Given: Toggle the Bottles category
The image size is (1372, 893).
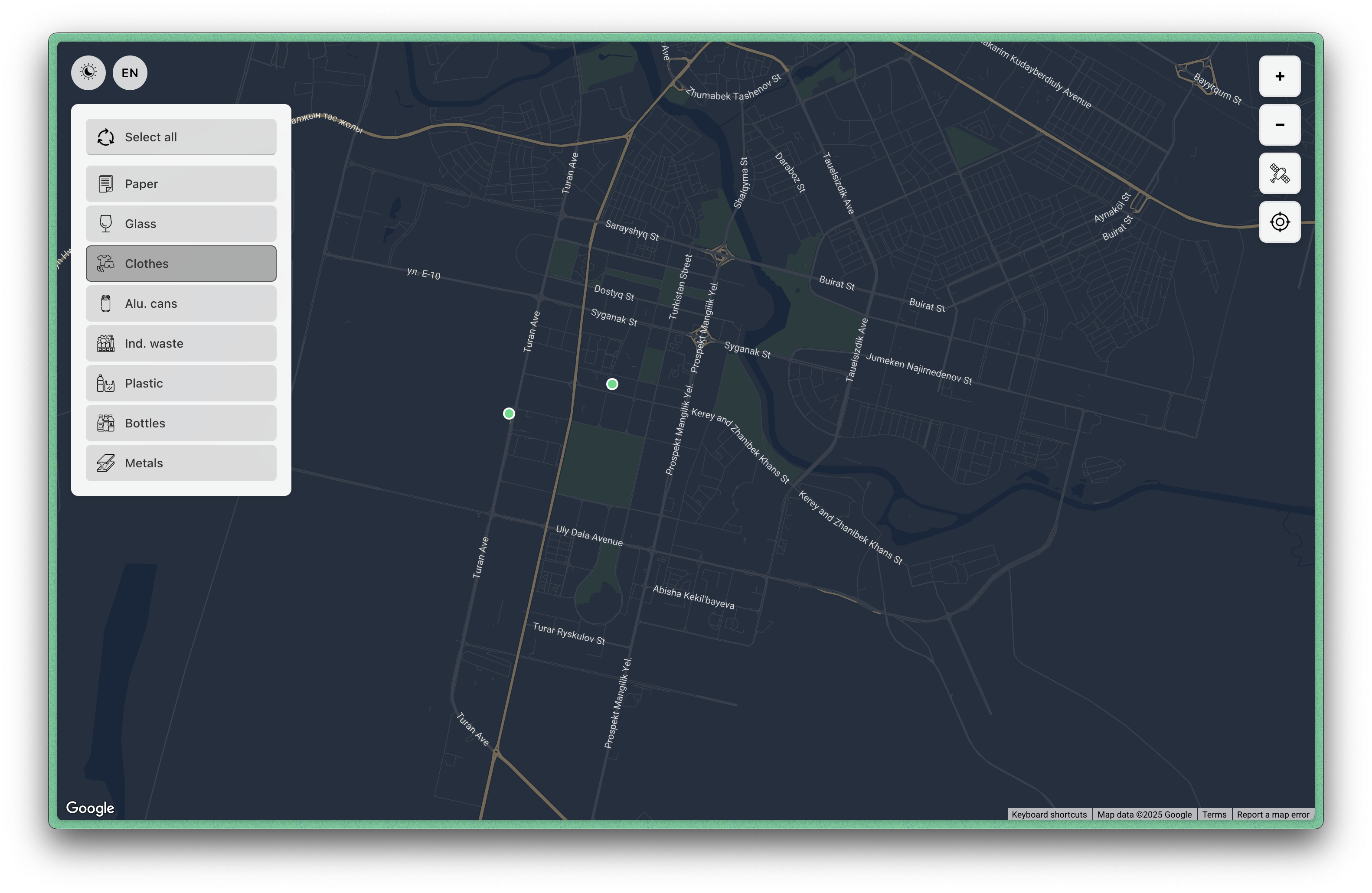Looking at the screenshot, I should 181,423.
